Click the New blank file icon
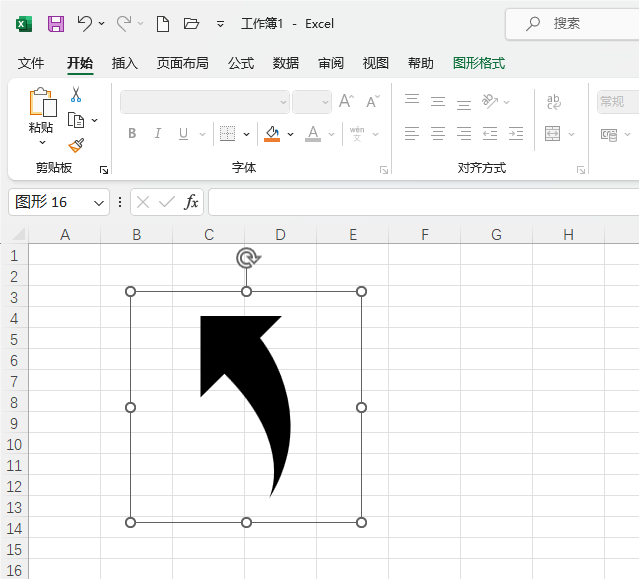 click(x=162, y=23)
